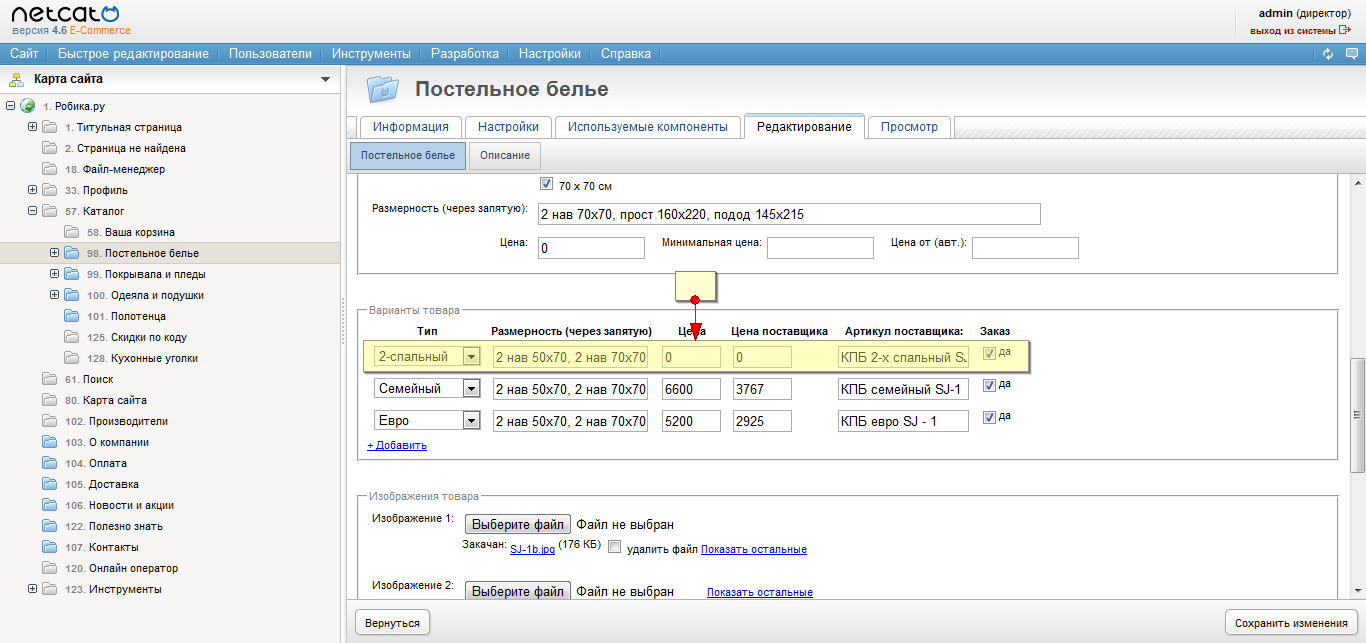1366x643 pixels.
Task: Click the Минимальная цена input field
Action: pyautogui.click(x=820, y=247)
